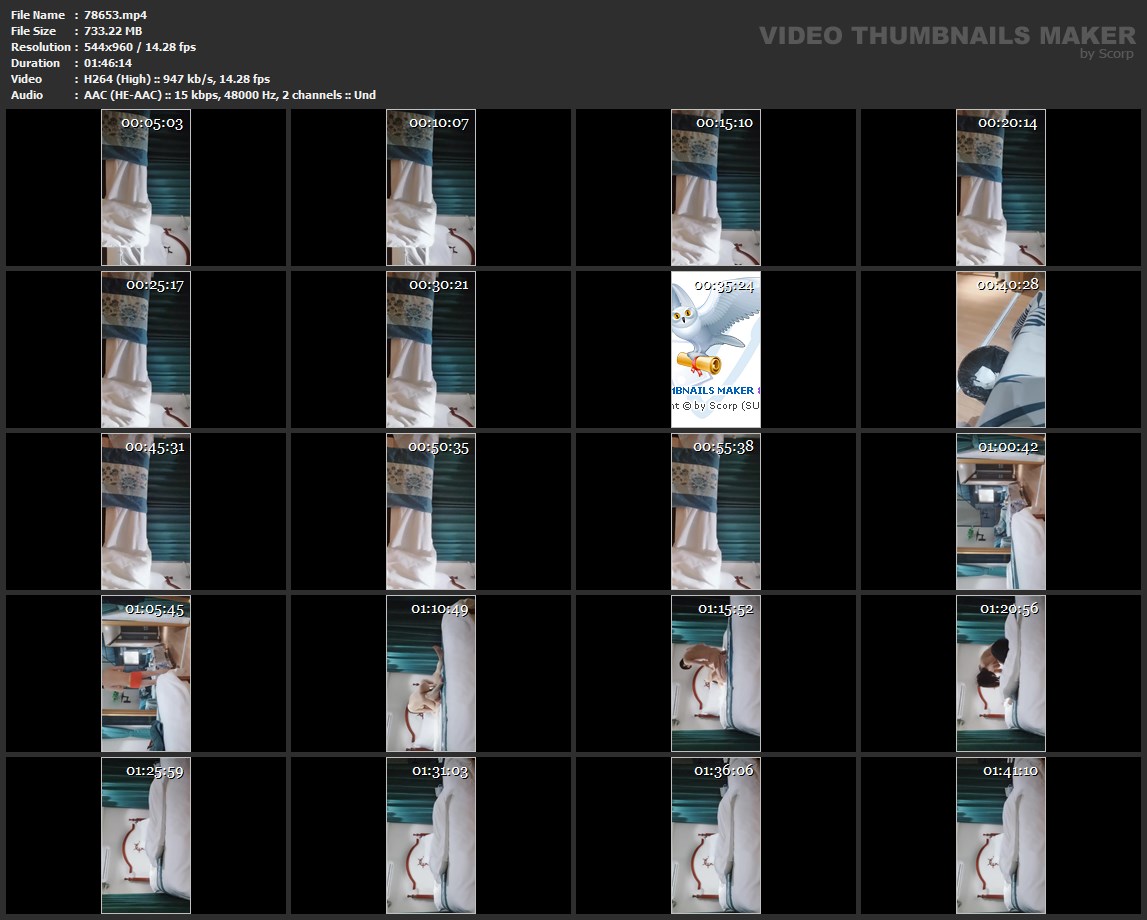1147x920 pixels.
Task: Click the thumbnail at timestamp 00:05:03
Action: coord(146,188)
